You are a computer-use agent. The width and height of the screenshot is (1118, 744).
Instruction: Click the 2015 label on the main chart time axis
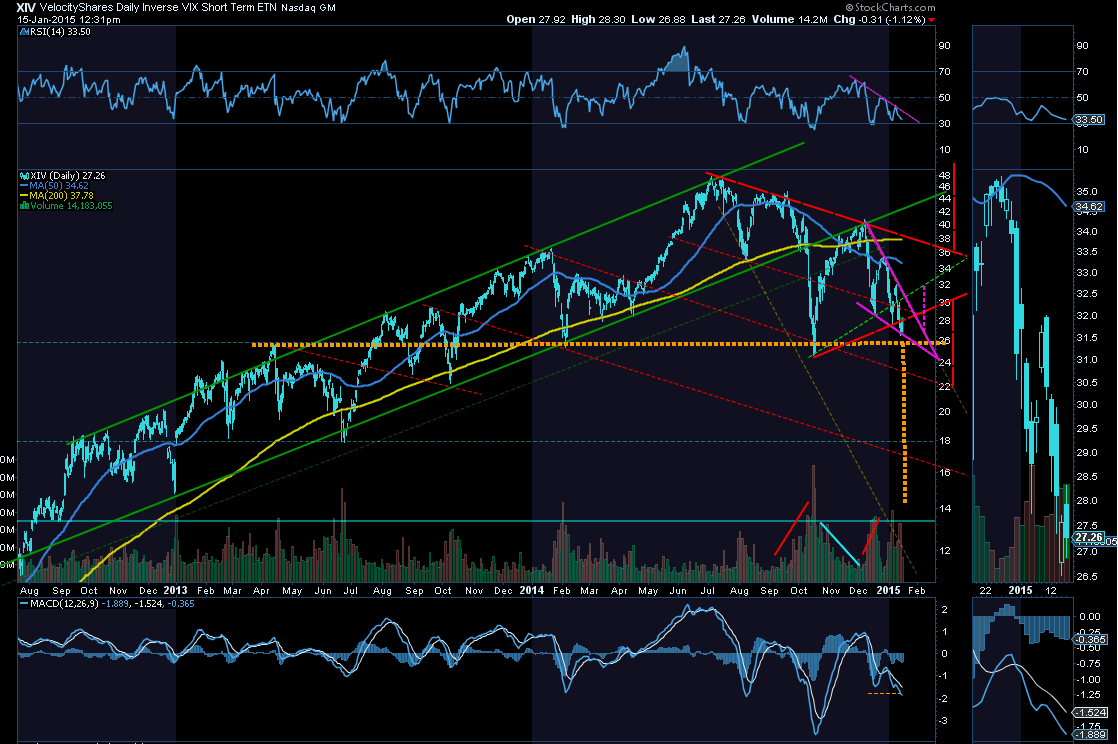(888, 590)
